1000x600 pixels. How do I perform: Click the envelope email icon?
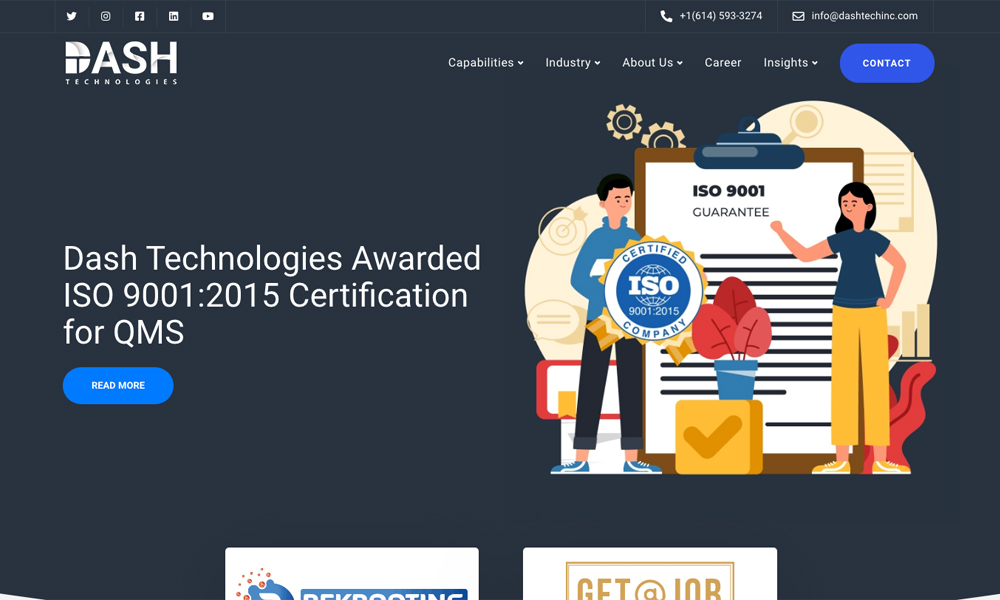pos(798,16)
